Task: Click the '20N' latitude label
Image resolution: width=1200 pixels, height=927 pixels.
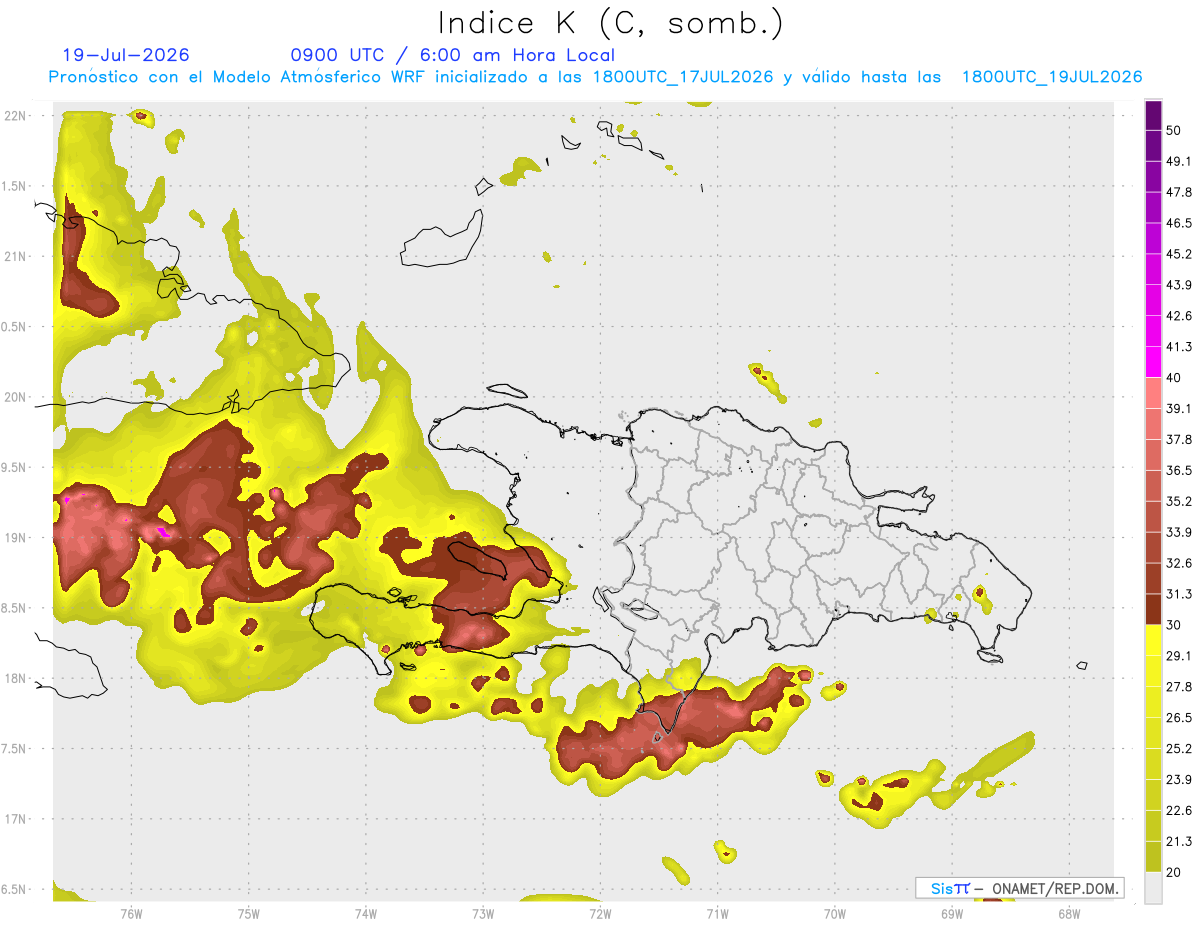Action: (15, 397)
